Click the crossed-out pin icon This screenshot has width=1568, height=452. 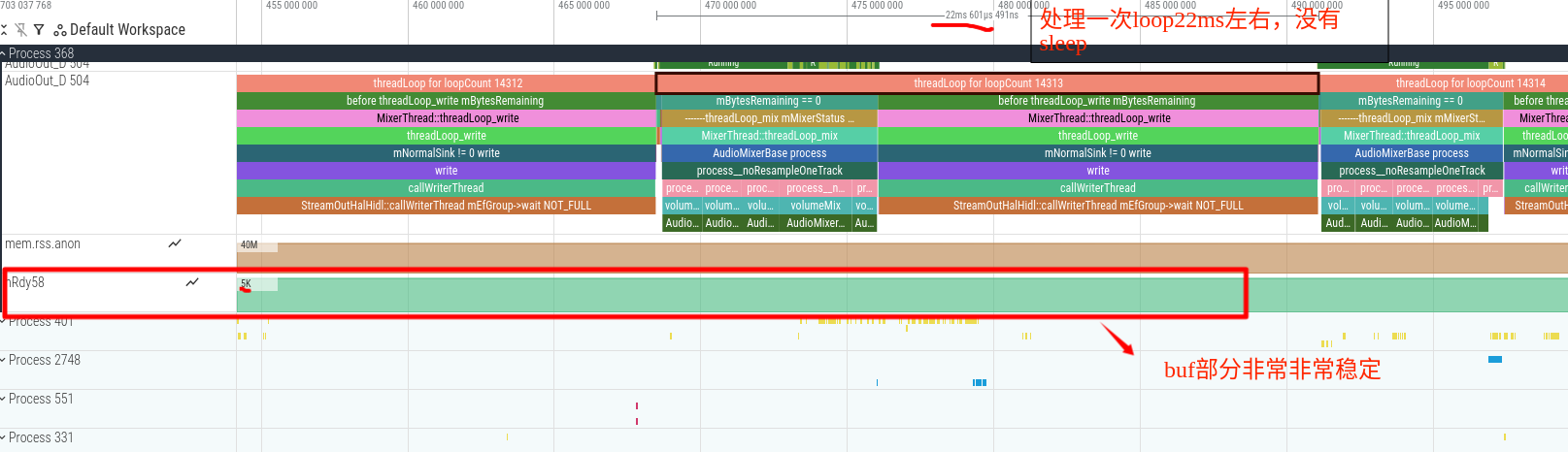20,30
